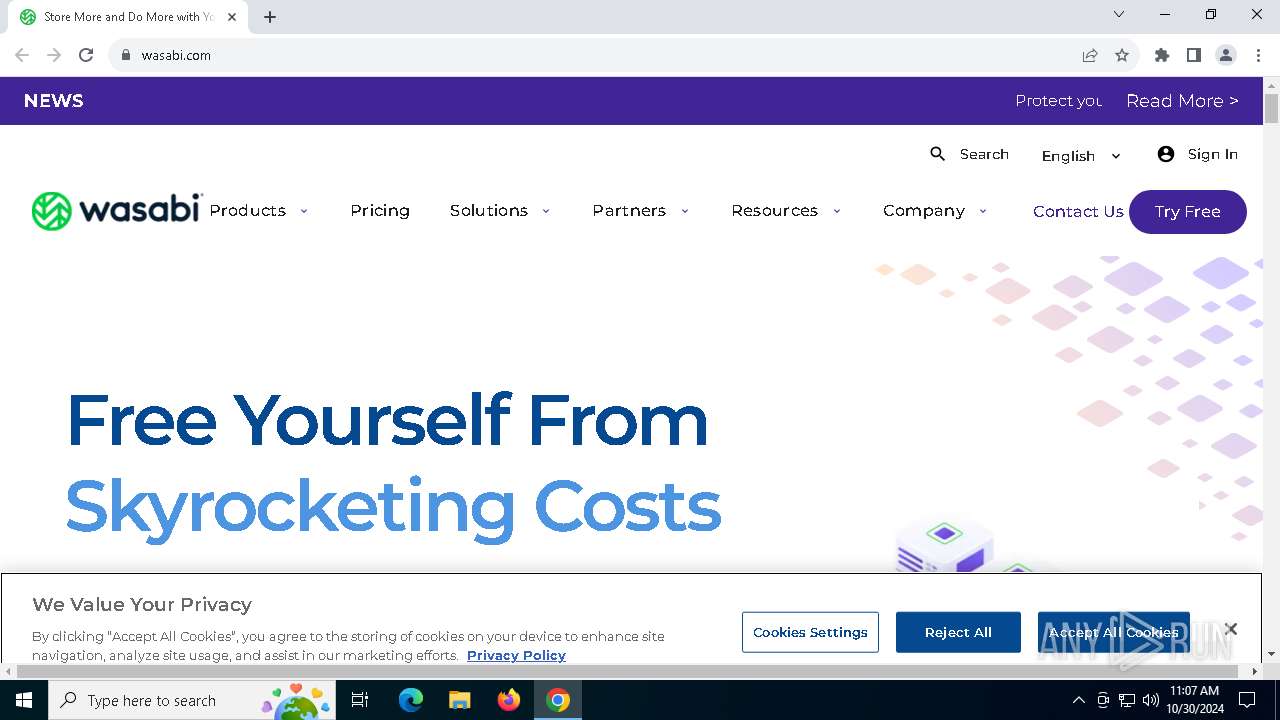1280x720 pixels.
Task: Open Task View in taskbar
Action: pyautogui.click(x=360, y=700)
